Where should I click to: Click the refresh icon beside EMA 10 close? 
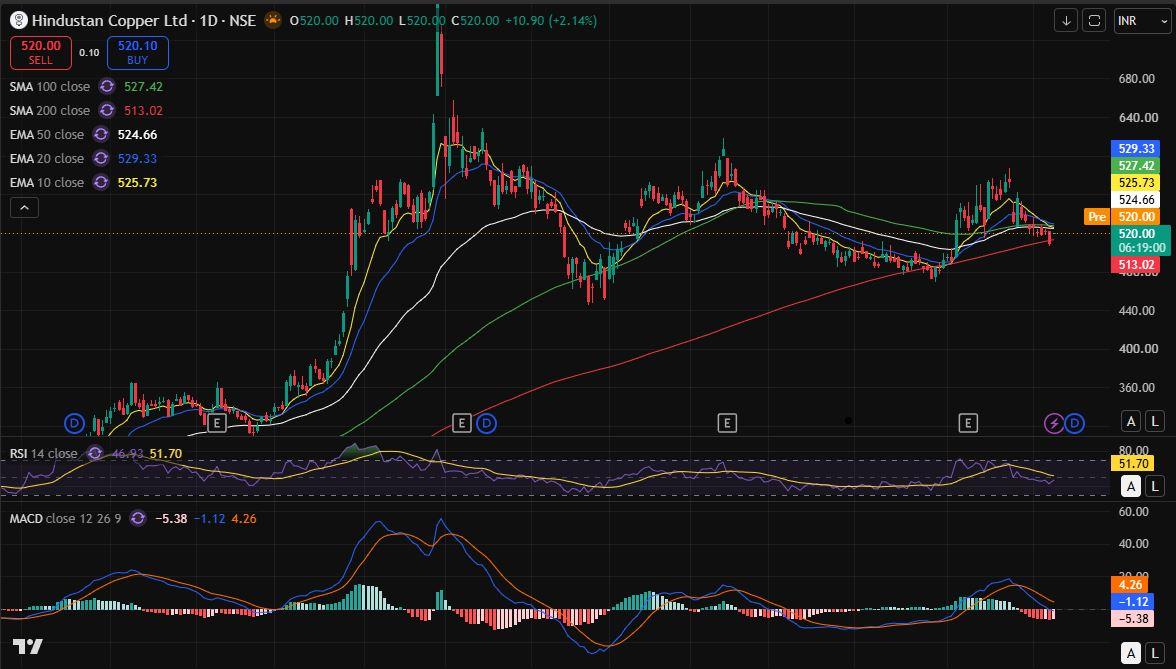tap(100, 182)
